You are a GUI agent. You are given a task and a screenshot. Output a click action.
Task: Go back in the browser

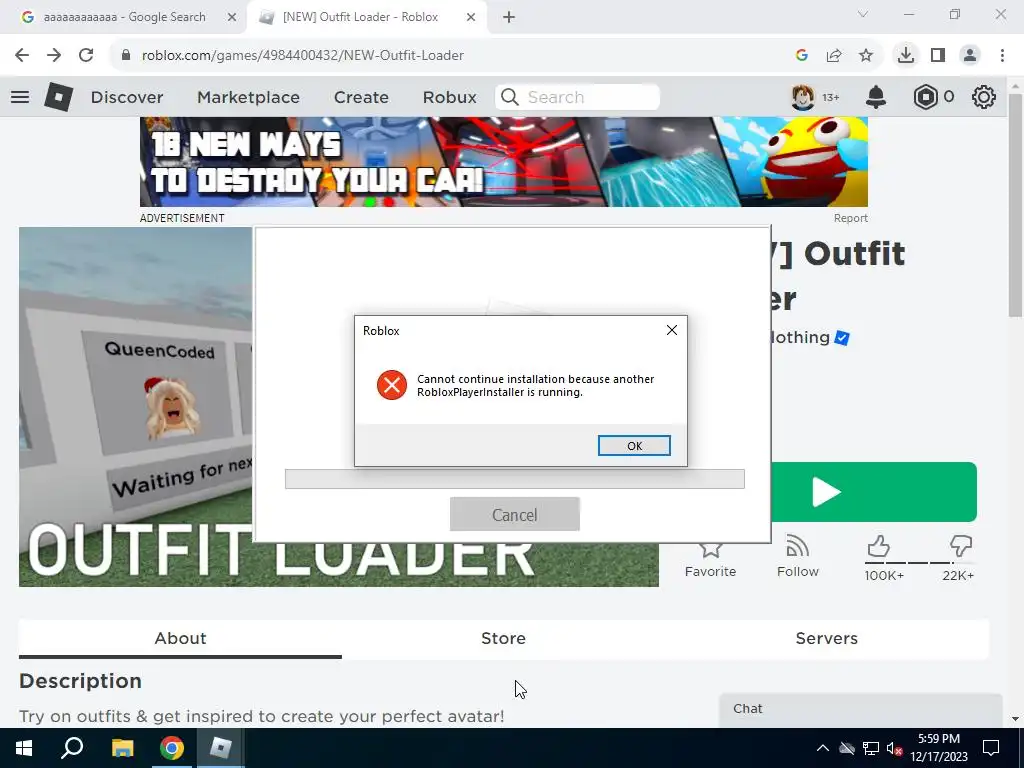click(x=22, y=56)
